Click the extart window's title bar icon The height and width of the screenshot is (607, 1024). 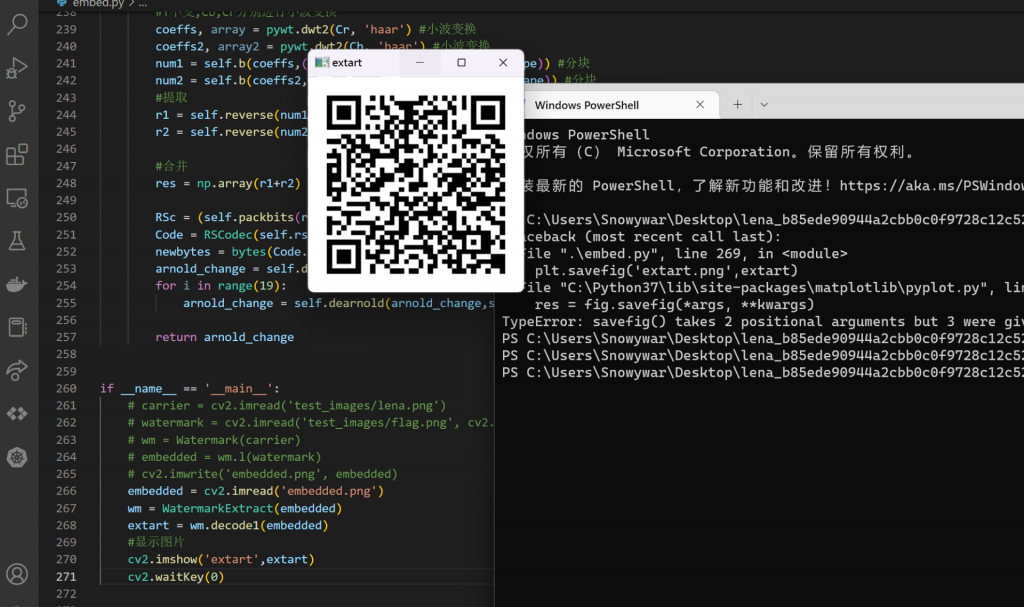[321, 63]
